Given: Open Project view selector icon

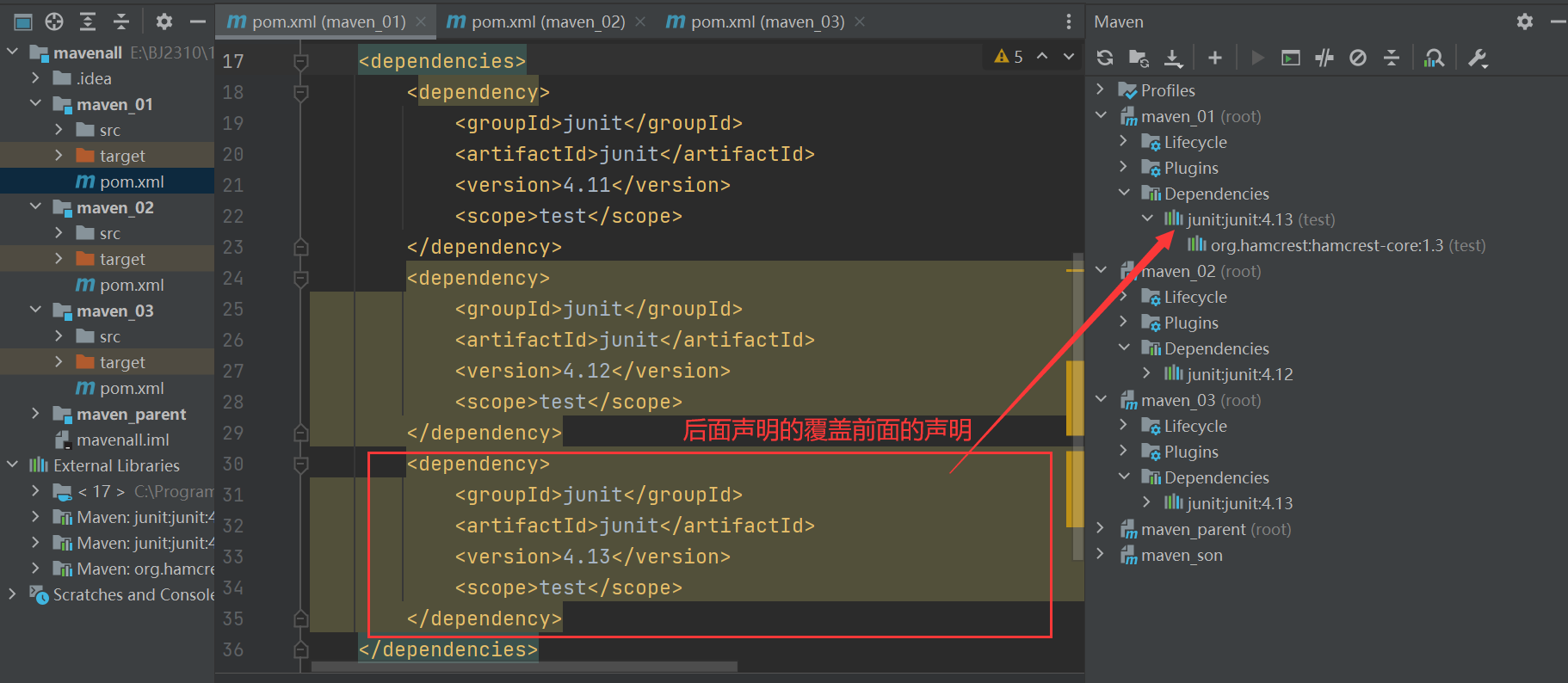Looking at the screenshot, I should [23, 22].
